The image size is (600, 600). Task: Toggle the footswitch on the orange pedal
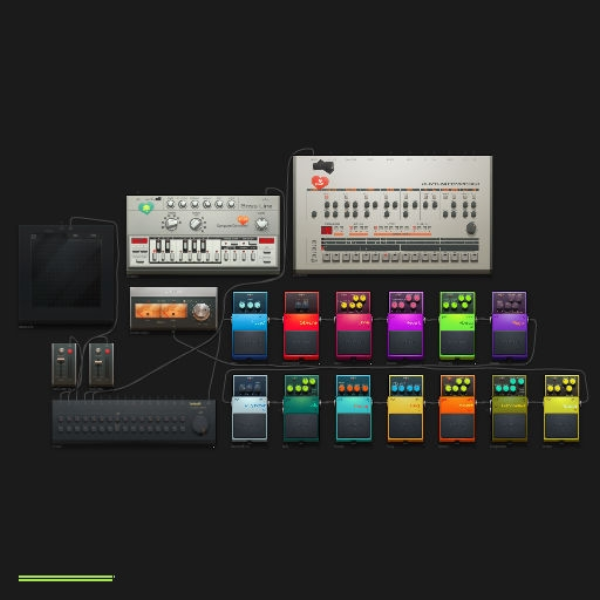point(457,426)
